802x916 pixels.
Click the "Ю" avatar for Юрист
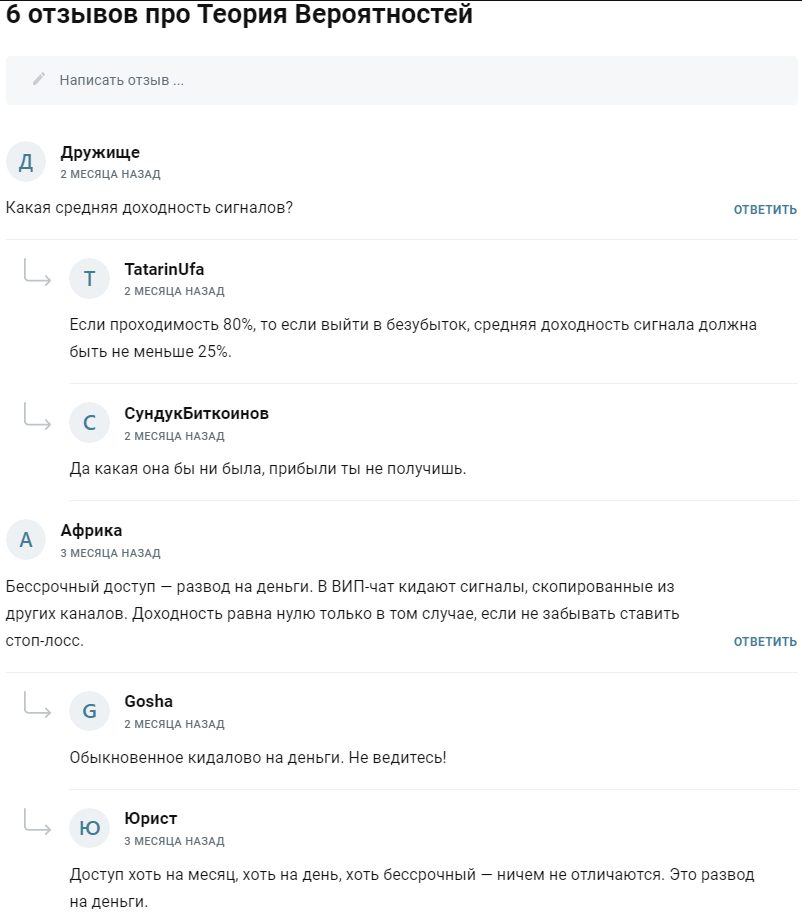pos(89,828)
